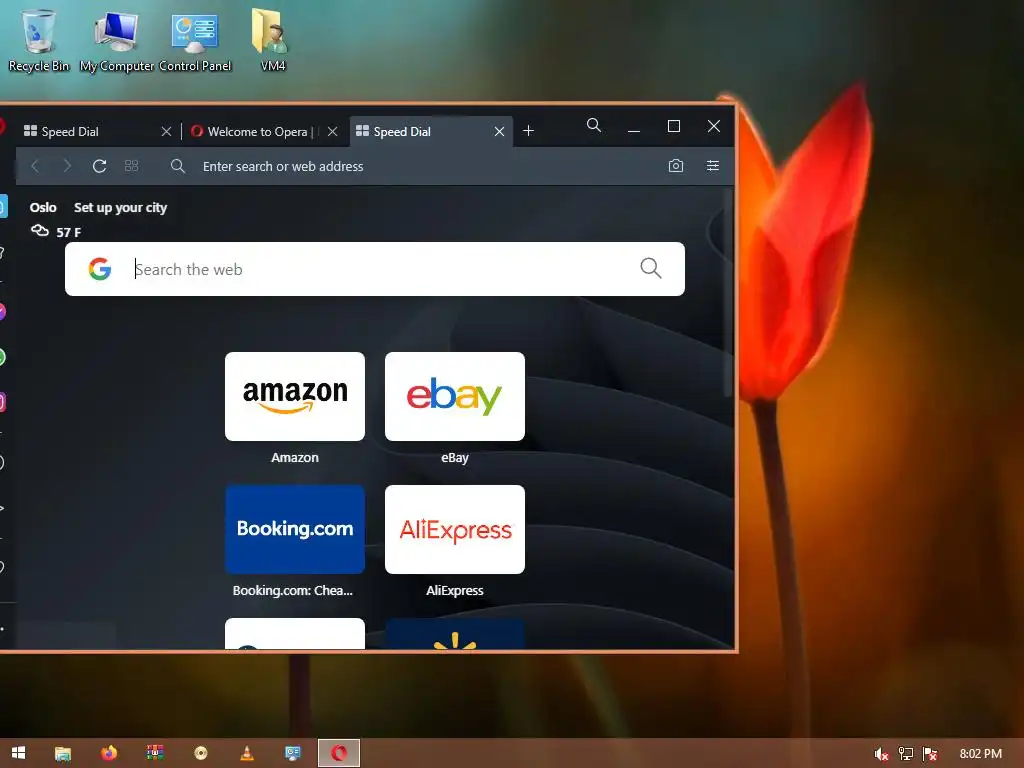The image size is (1024, 768).
Task: Open the AliExpress speed dial tile
Action: 455,529
